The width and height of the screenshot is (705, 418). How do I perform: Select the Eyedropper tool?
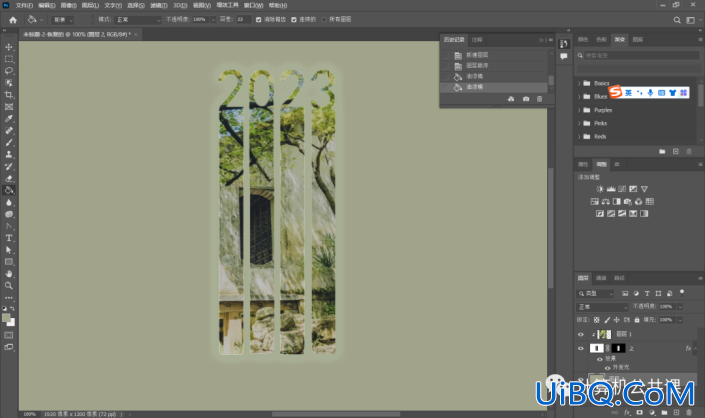(x=9, y=119)
